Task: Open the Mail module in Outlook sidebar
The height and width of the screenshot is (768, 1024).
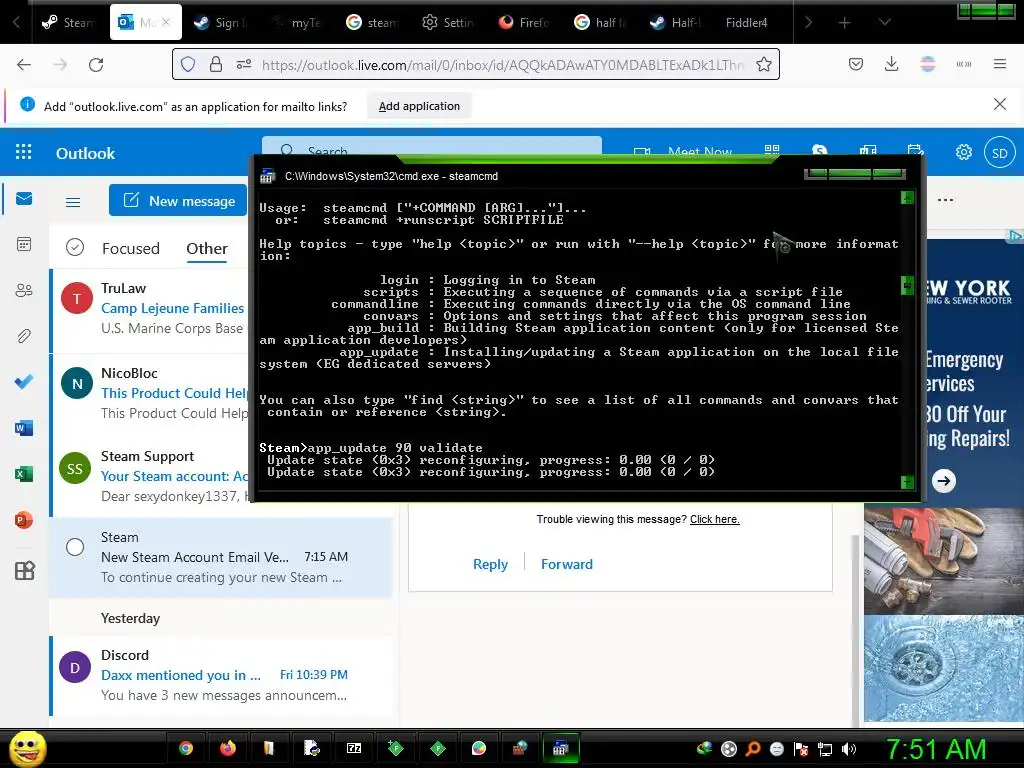Action: (24, 199)
